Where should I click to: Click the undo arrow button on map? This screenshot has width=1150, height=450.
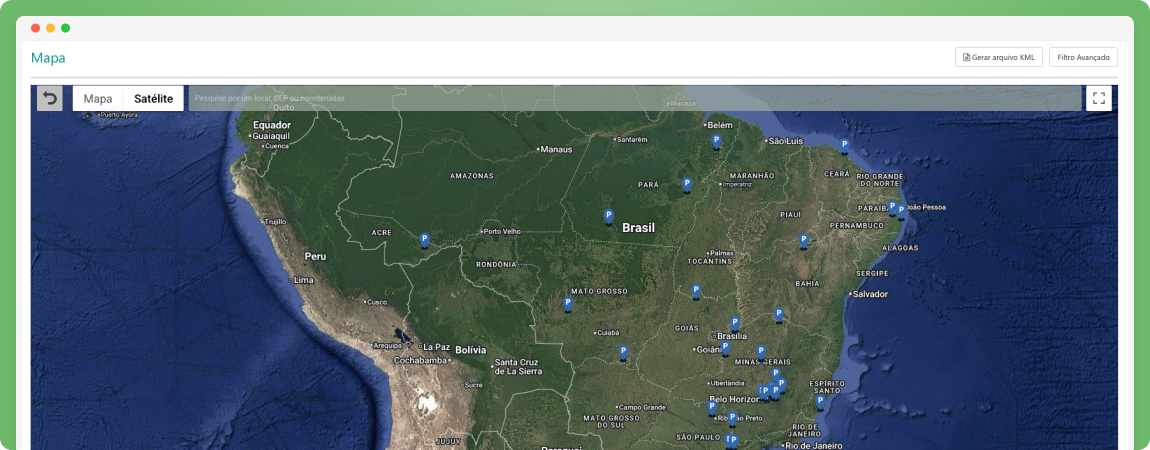[x=50, y=98]
